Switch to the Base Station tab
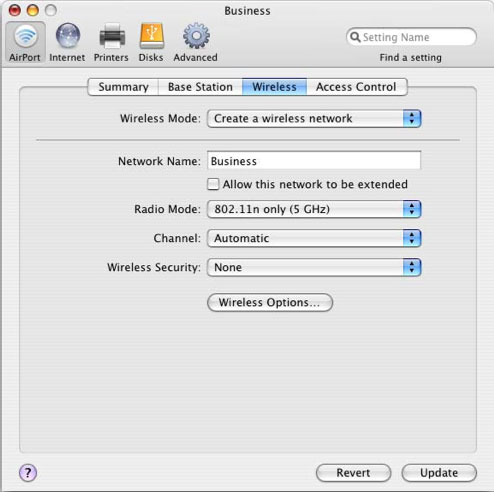This screenshot has height=492, width=494. click(x=200, y=87)
